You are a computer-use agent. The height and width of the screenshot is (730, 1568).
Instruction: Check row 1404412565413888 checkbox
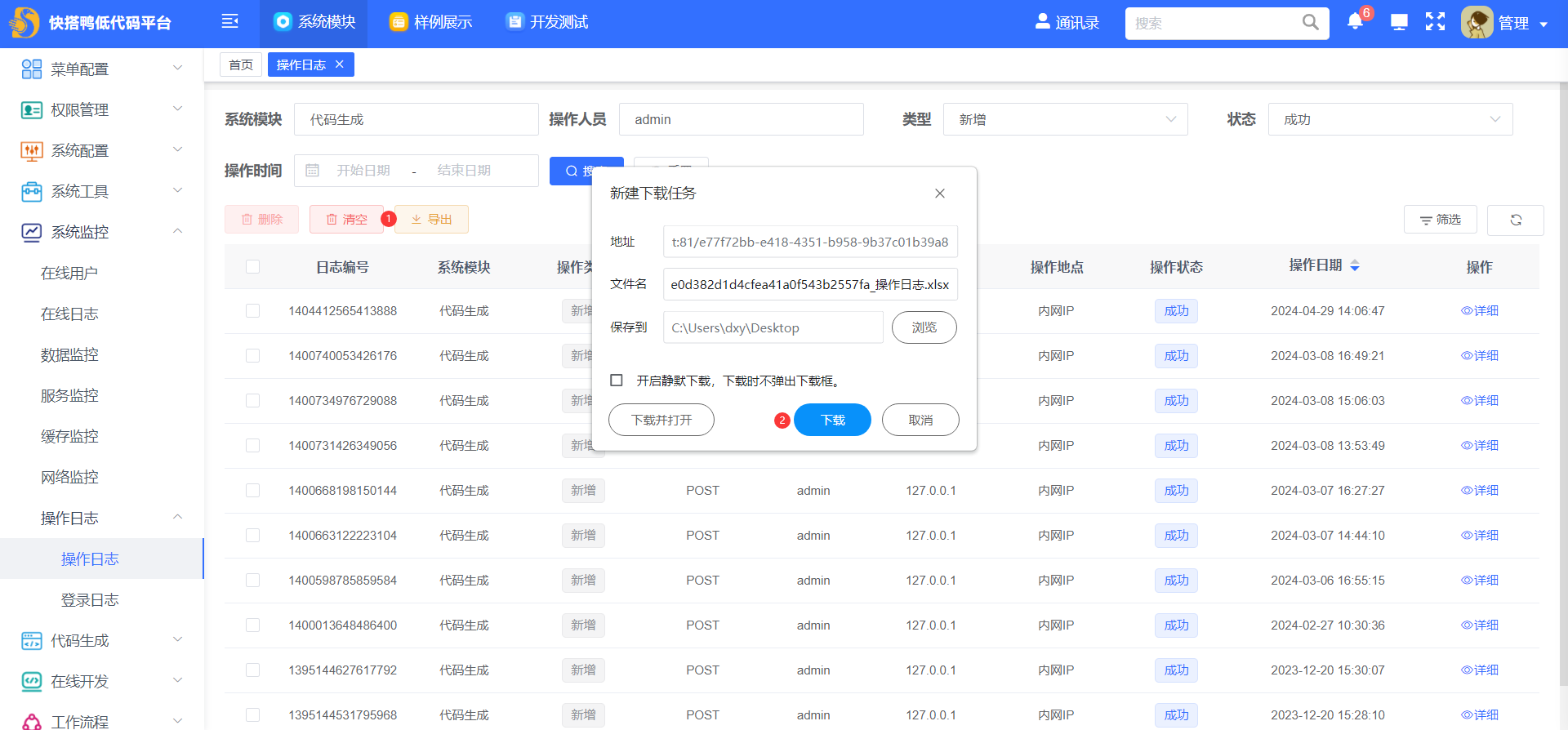click(x=253, y=311)
